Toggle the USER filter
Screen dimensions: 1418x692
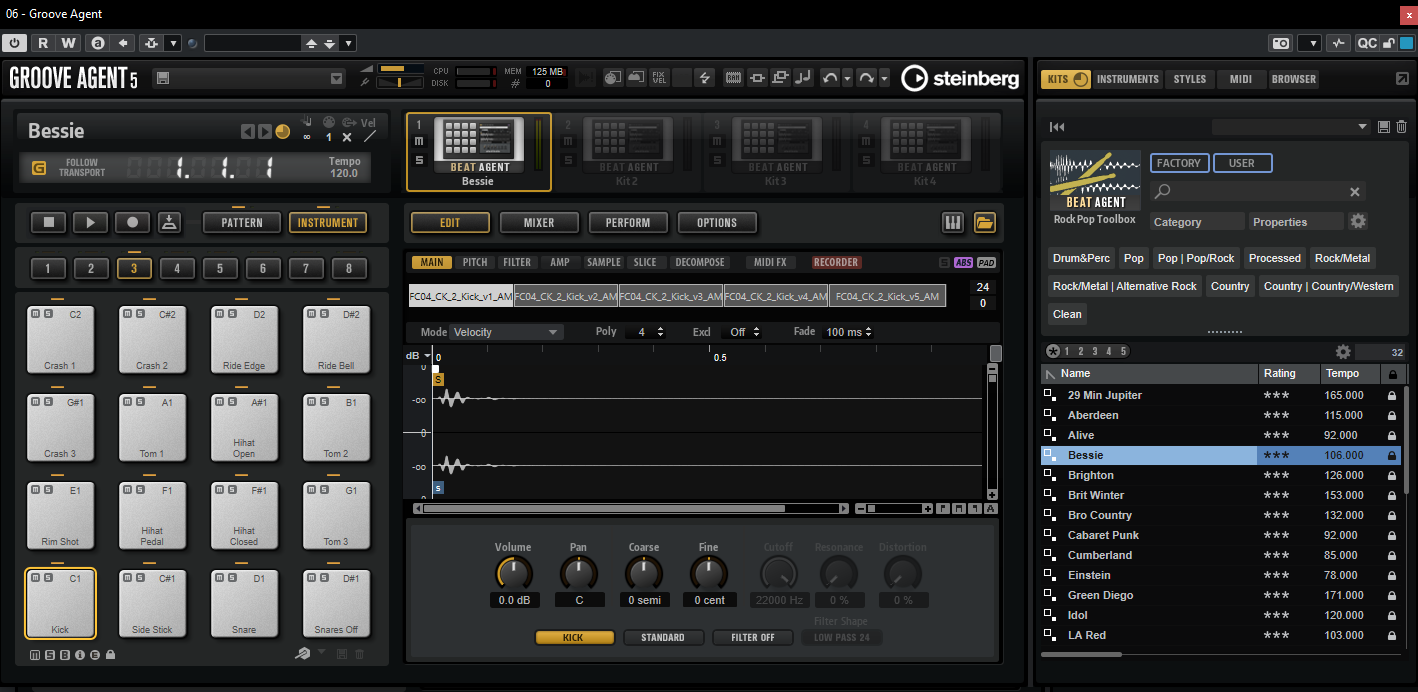pos(1242,163)
